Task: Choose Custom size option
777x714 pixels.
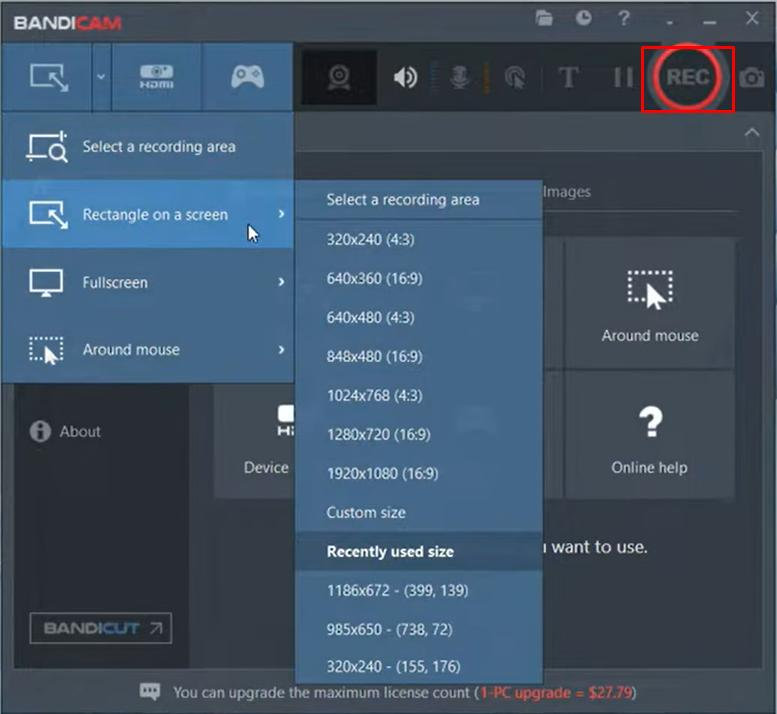Action: tap(419, 512)
